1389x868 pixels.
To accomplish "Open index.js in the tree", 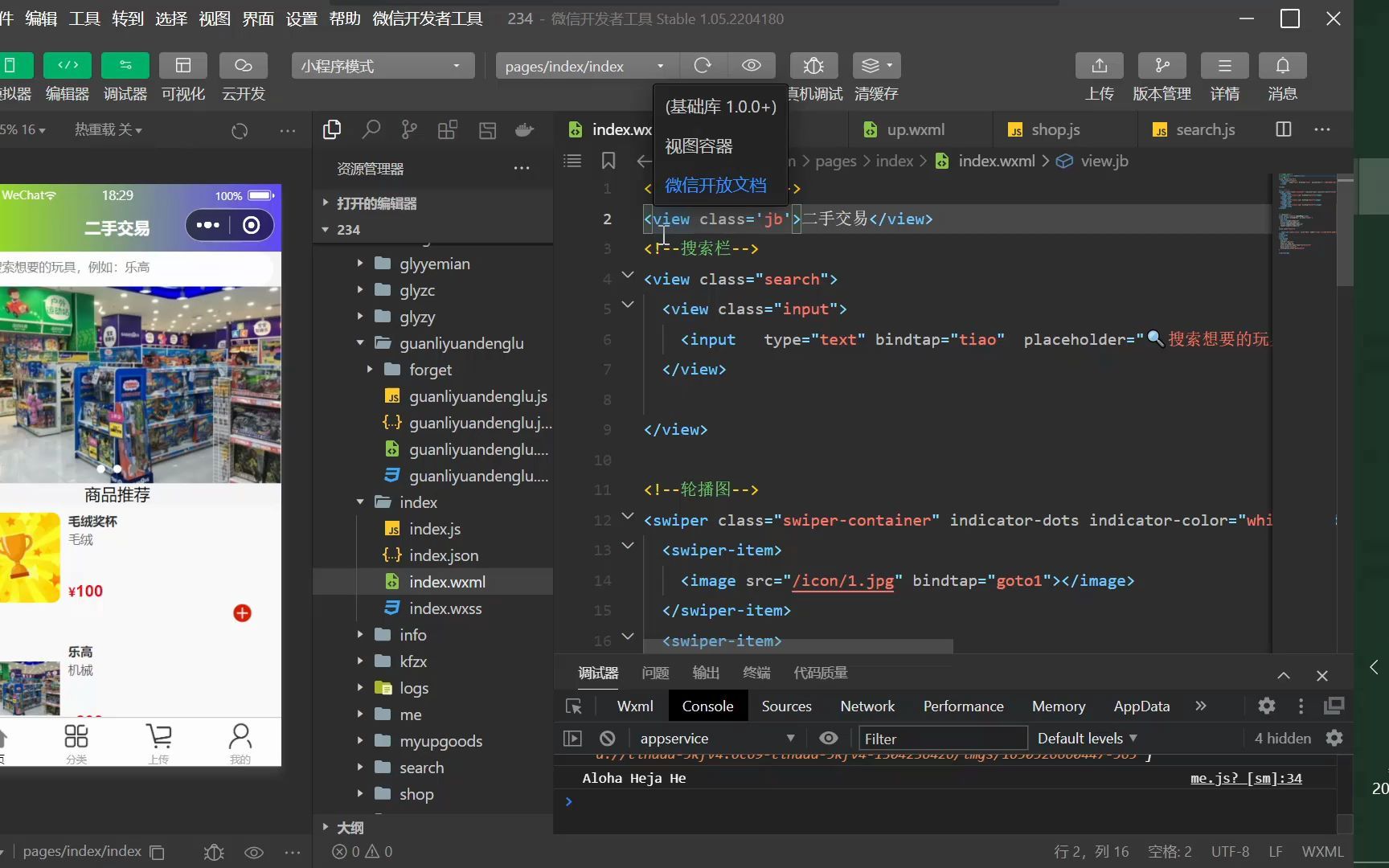I will (x=434, y=529).
